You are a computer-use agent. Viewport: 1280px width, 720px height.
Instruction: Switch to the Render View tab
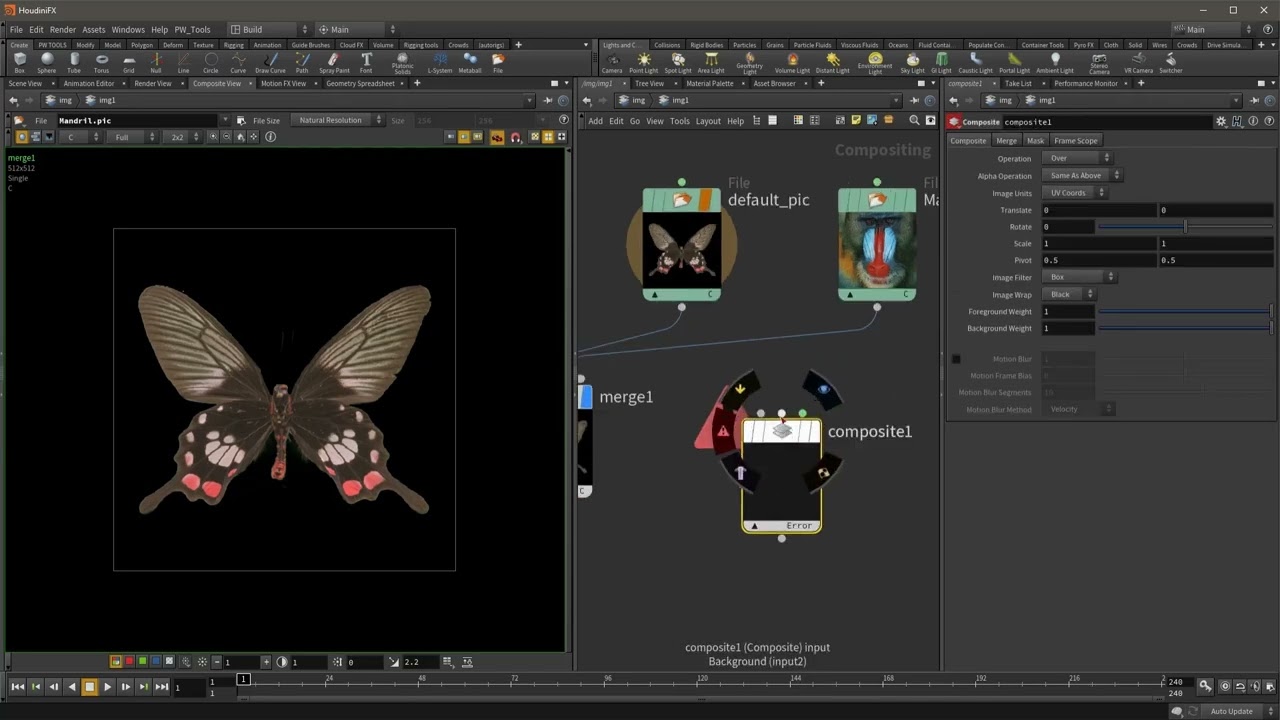point(153,84)
